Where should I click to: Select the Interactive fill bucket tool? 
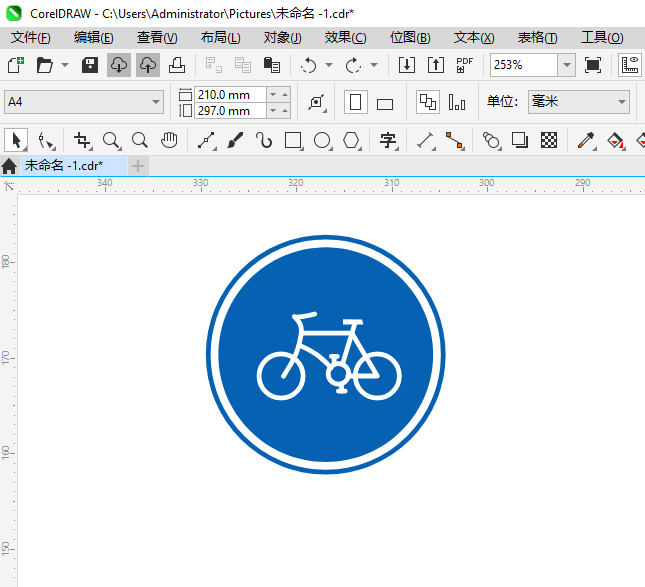pyautogui.click(x=615, y=141)
